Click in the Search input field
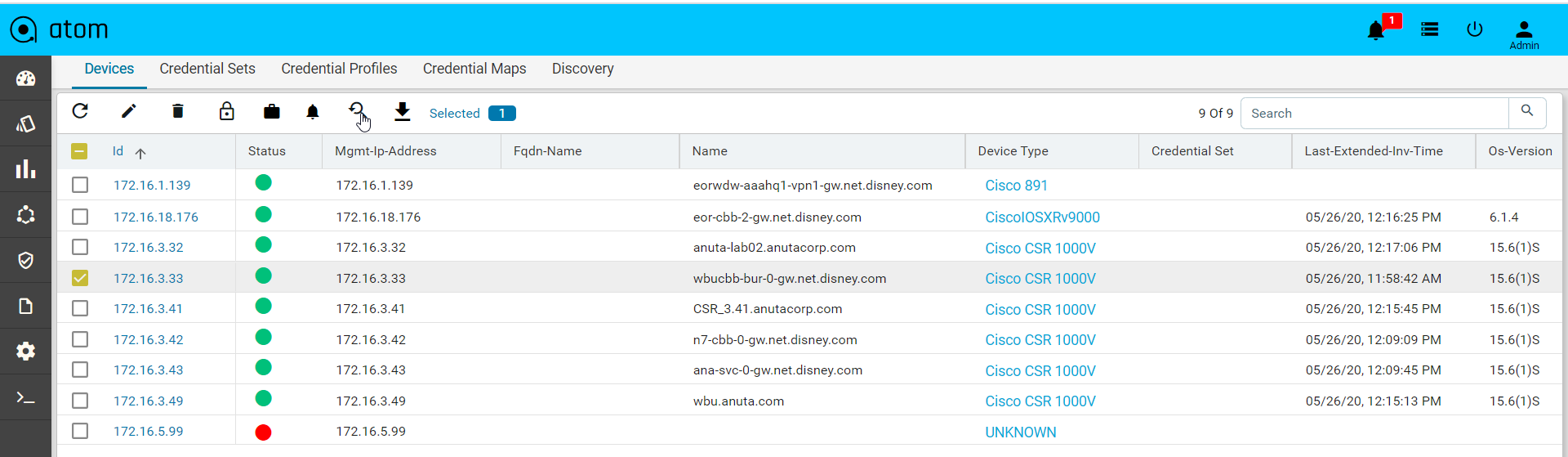The width and height of the screenshot is (1568, 457). pos(1374,114)
